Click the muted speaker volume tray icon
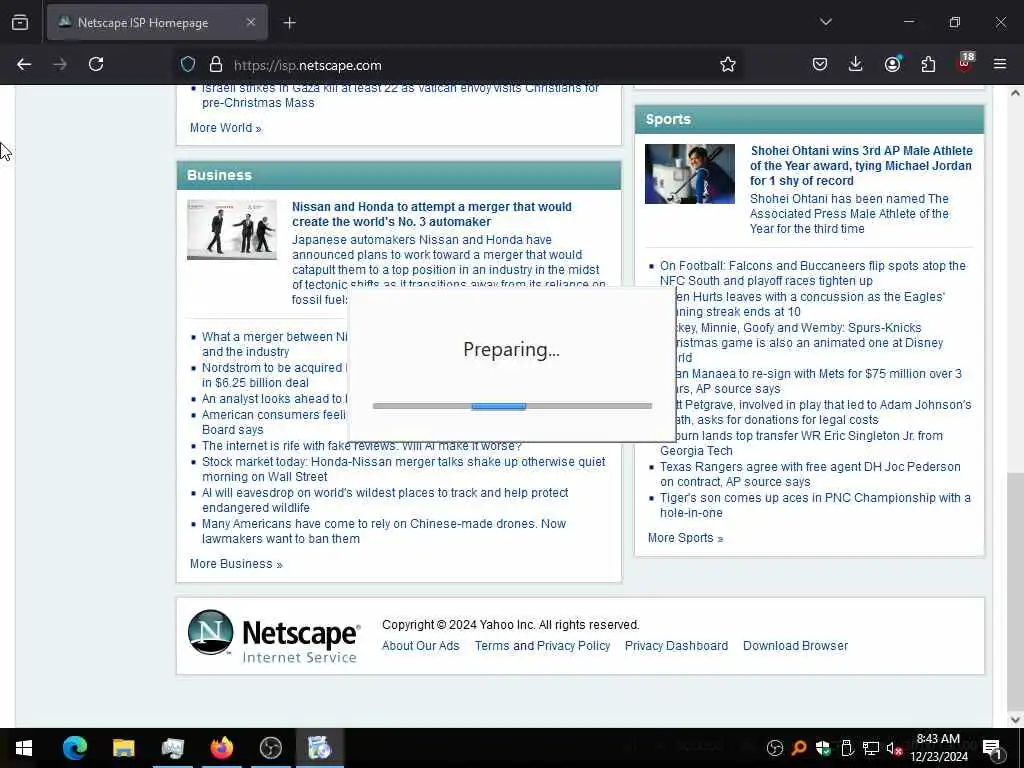Viewport: 1024px width, 768px height. (895, 748)
